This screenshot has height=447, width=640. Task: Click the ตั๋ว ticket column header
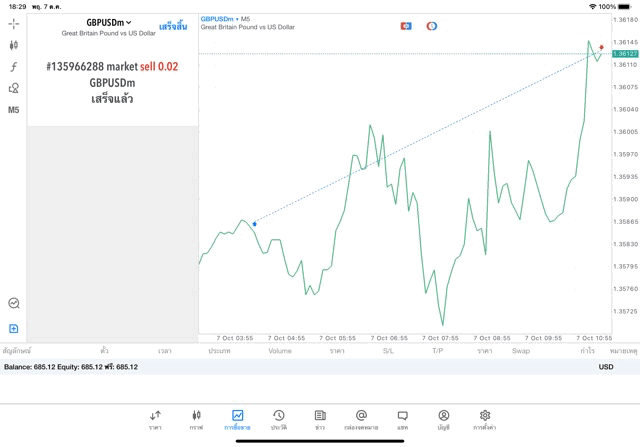104,351
